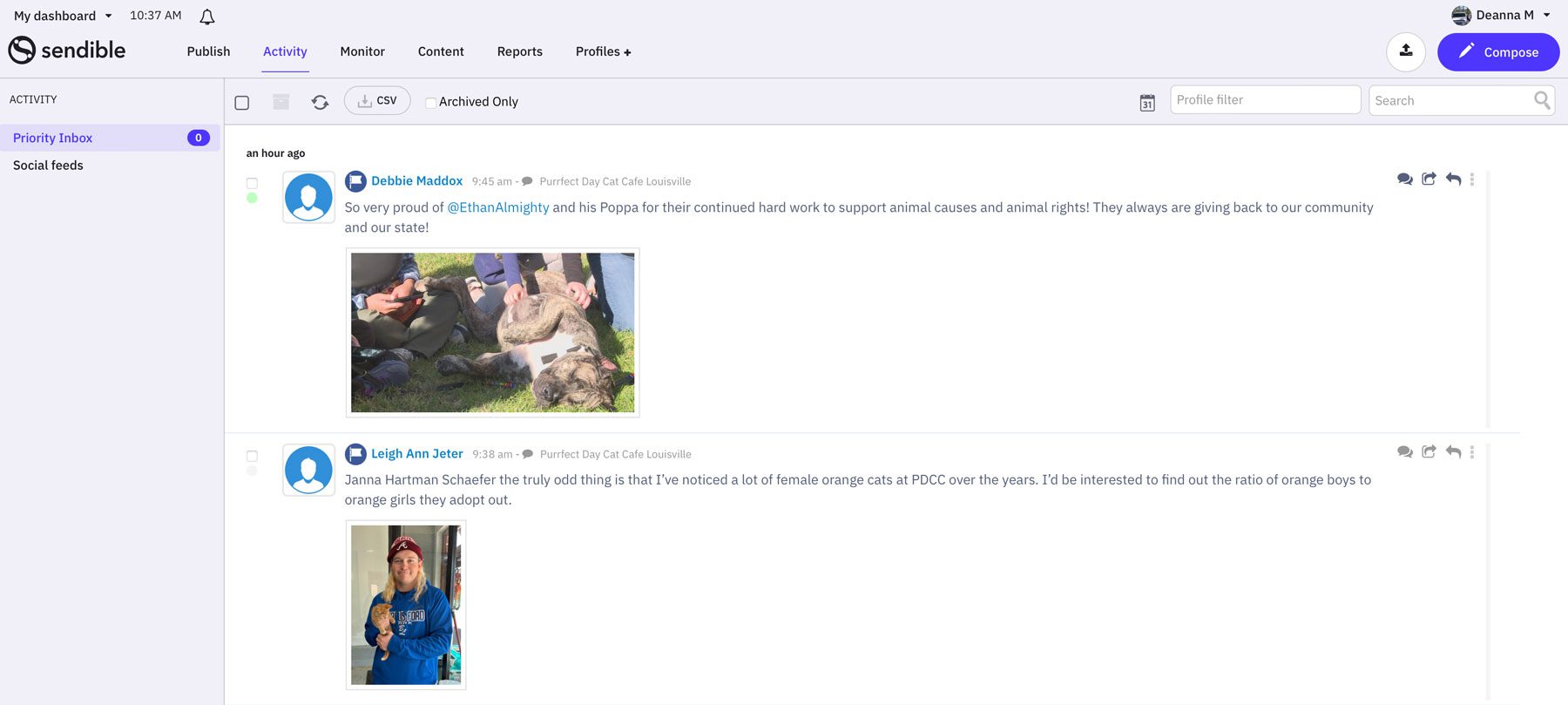
Task: Click the Facebook page flag icon beside Debbie Maddox
Action: (x=355, y=181)
